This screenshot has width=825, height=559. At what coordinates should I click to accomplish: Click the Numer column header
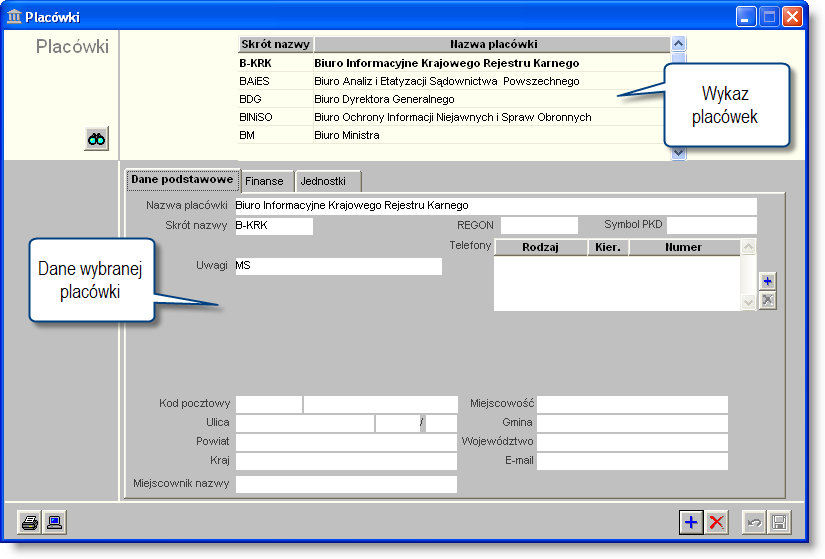coord(684,247)
